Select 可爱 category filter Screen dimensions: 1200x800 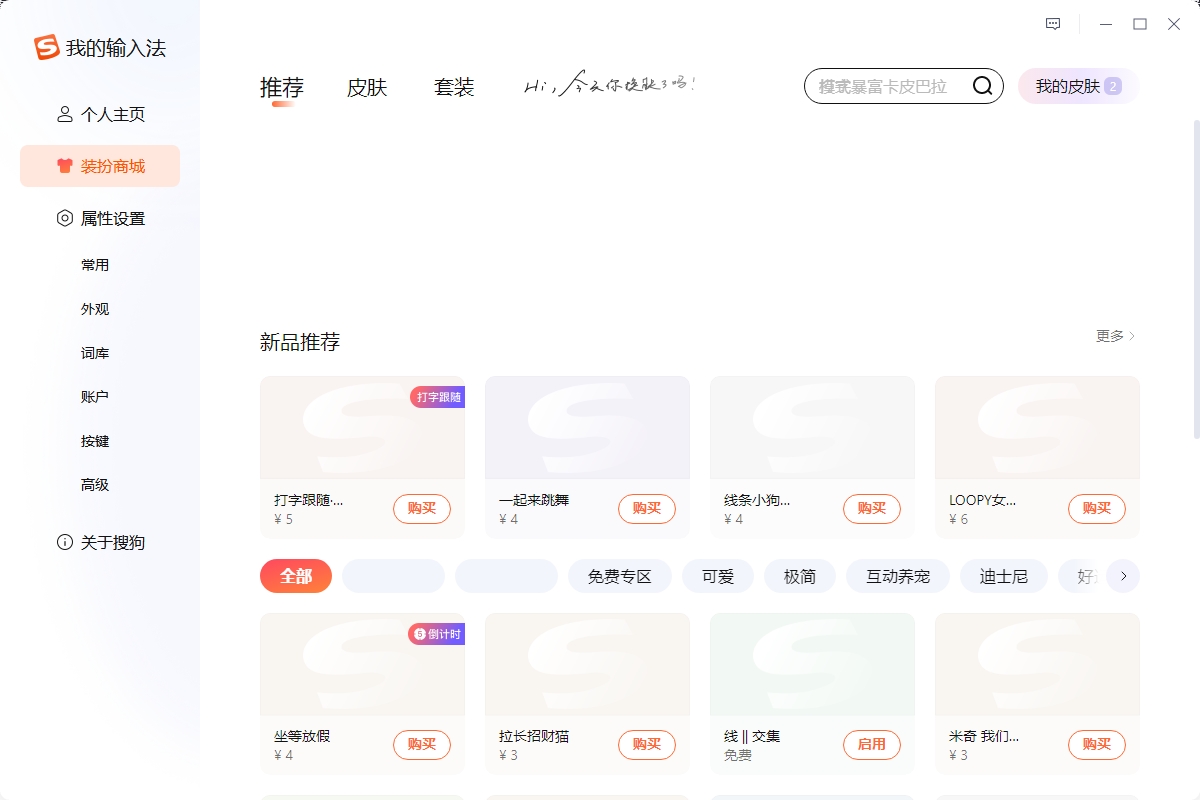718,576
